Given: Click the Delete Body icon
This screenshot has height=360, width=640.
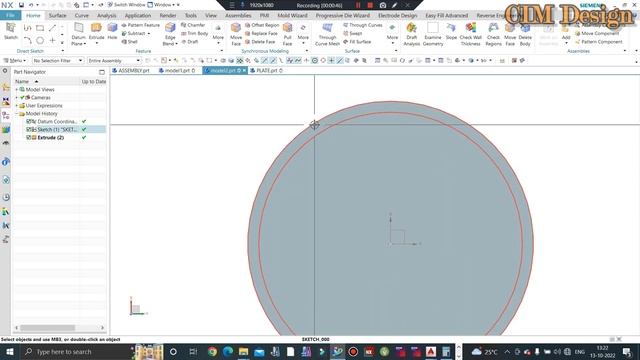Looking at the screenshot, I should (525, 34).
